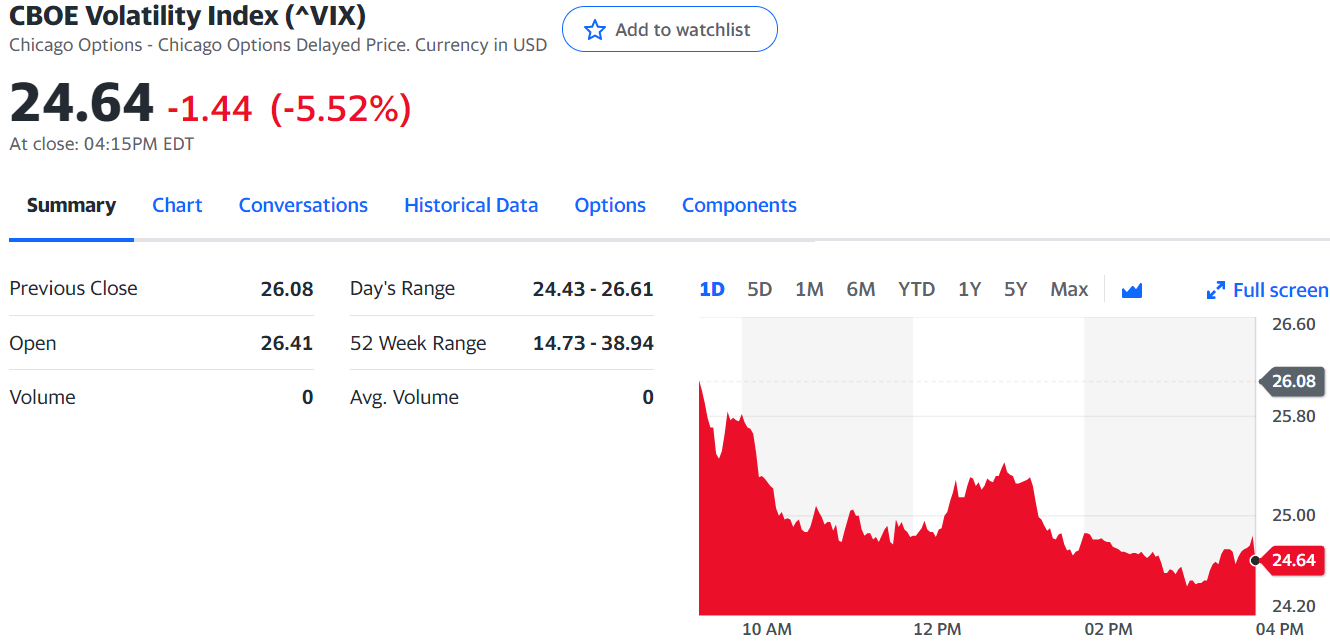The image size is (1330, 641).
Task: Select the YTD chart range
Action: [916, 289]
